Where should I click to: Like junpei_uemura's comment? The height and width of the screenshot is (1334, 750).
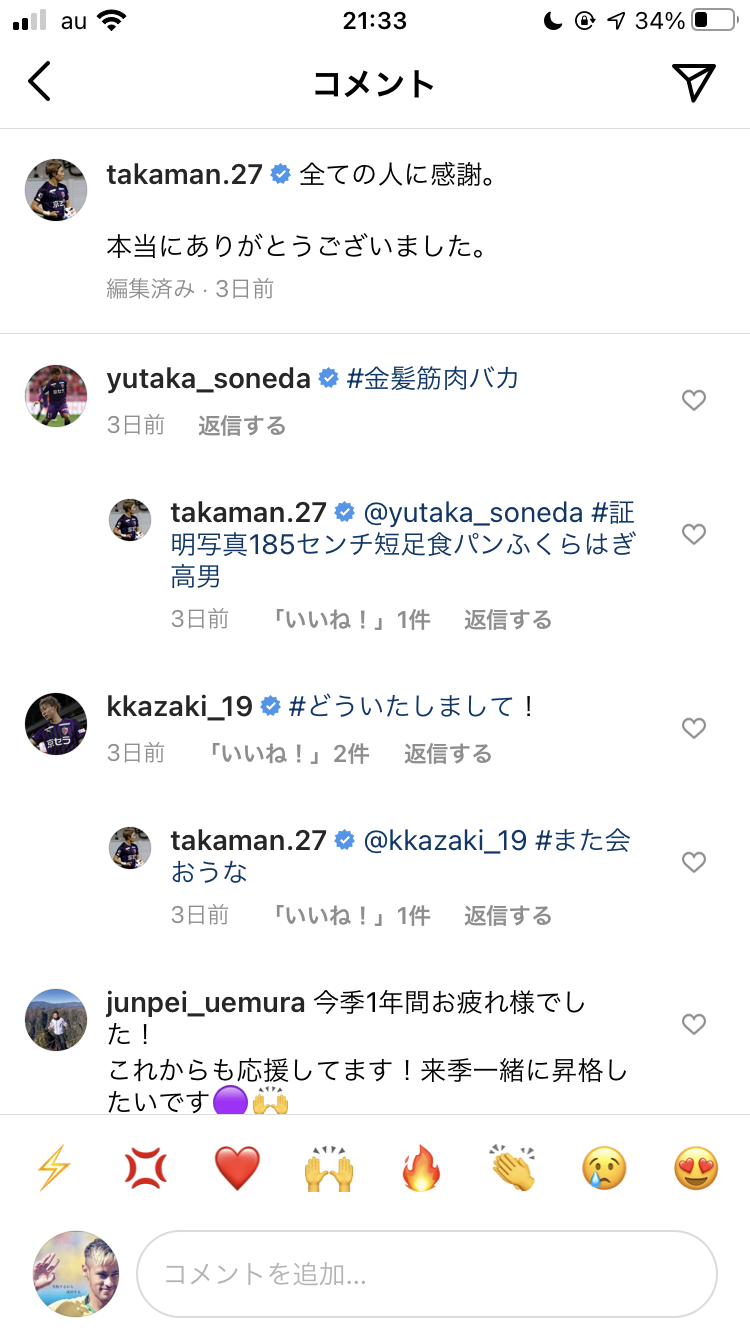tap(693, 1024)
